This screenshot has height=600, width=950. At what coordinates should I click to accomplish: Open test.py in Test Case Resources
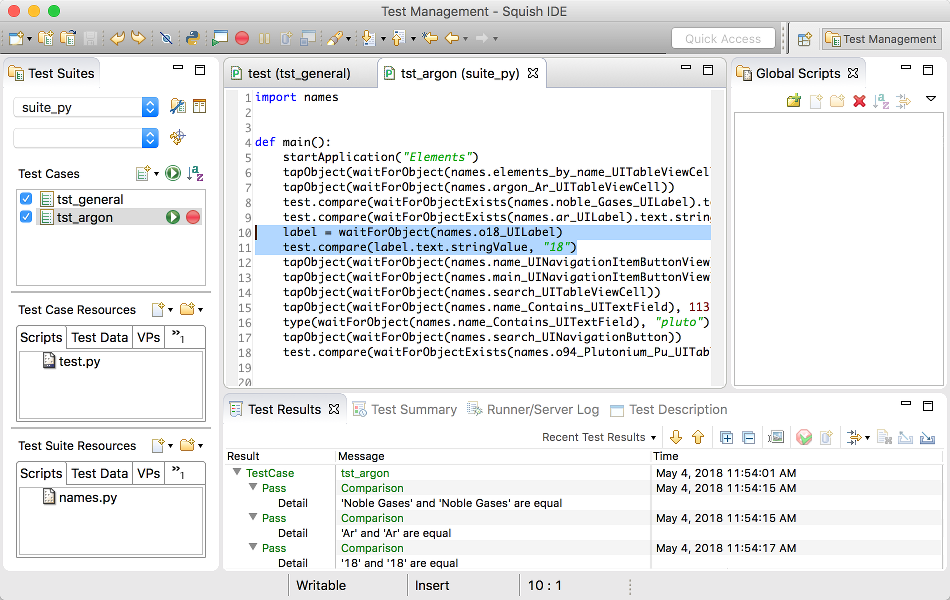pyautogui.click(x=79, y=362)
